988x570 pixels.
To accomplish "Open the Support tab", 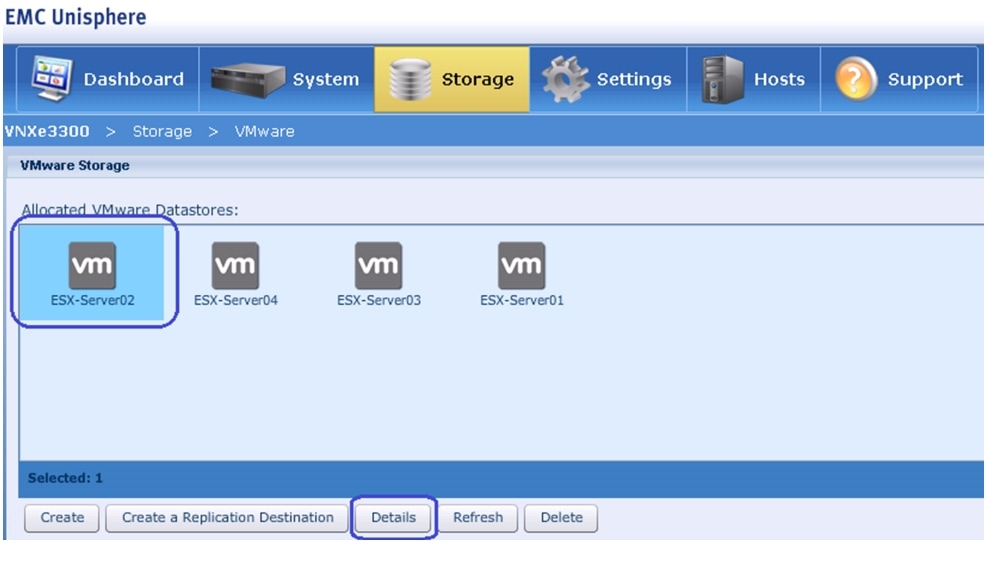I will pyautogui.click(x=899, y=79).
